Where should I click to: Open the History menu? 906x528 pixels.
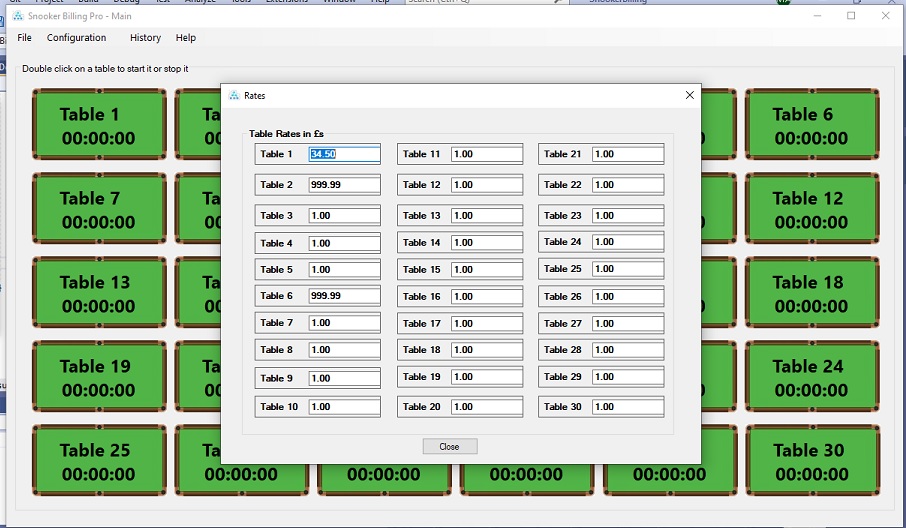[x=145, y=38]
